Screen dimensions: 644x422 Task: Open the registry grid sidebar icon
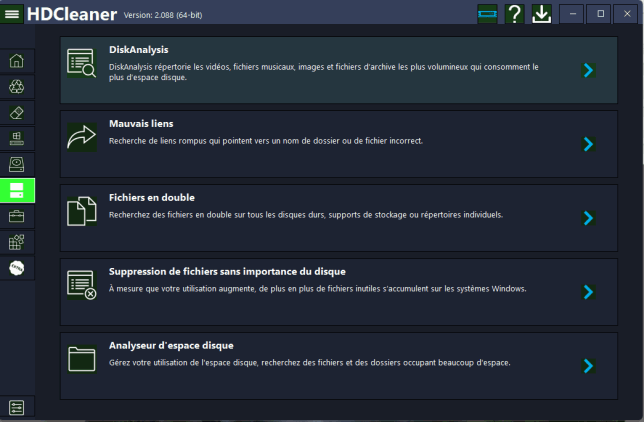[16, 138]
